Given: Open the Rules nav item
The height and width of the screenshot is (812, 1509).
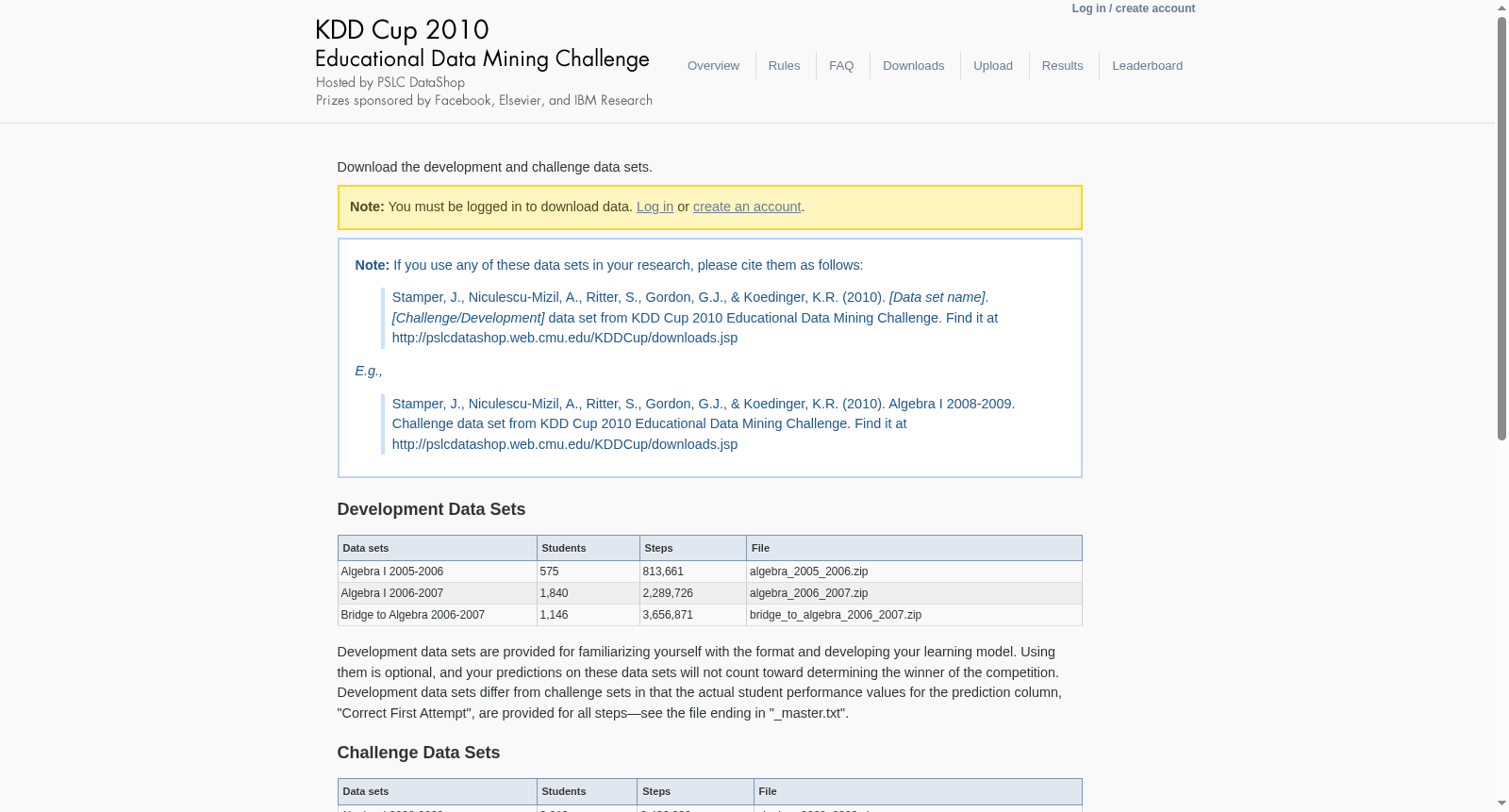Looking at the screenshot, I should pos(784,65).
